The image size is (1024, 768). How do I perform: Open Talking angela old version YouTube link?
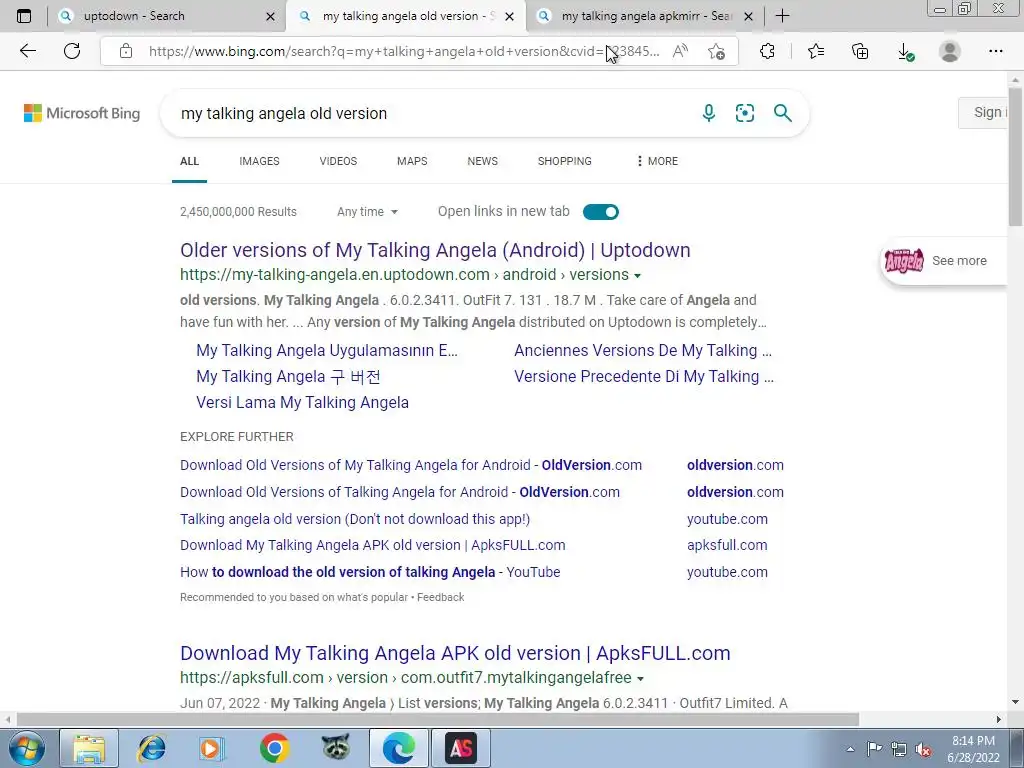[355, 519]
